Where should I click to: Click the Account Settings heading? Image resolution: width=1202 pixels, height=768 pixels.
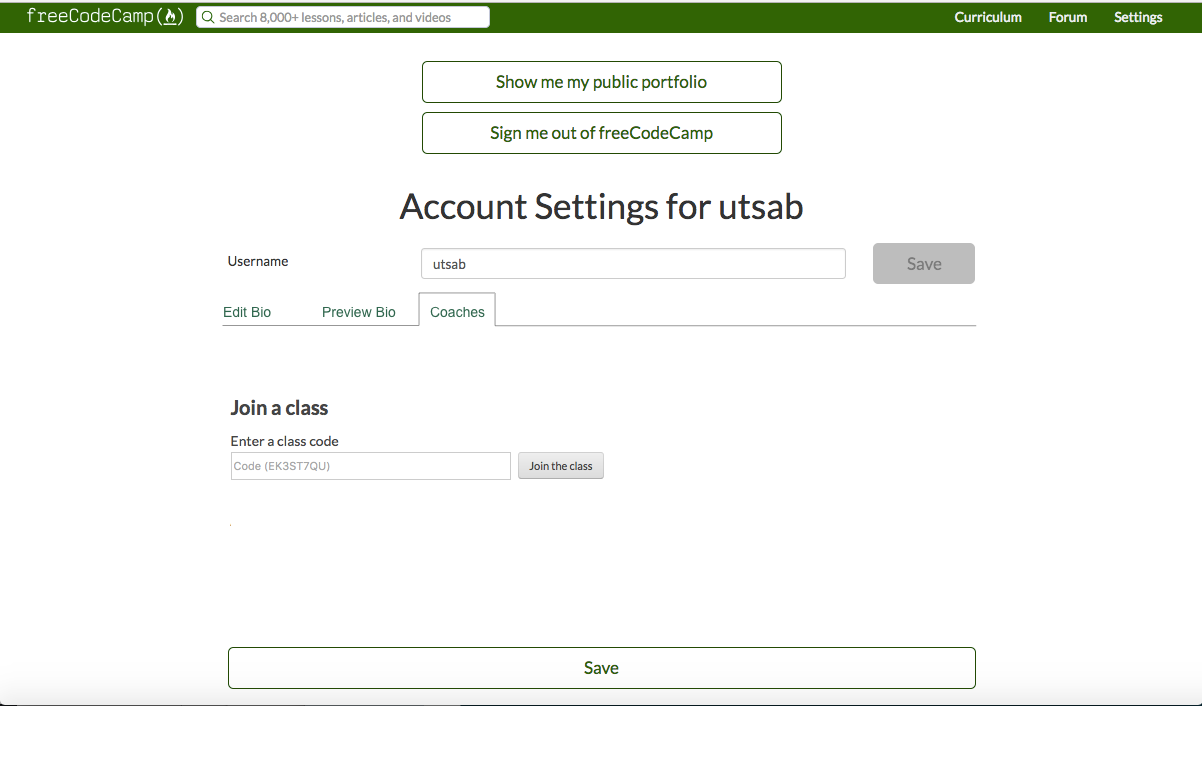pos(601,206)
